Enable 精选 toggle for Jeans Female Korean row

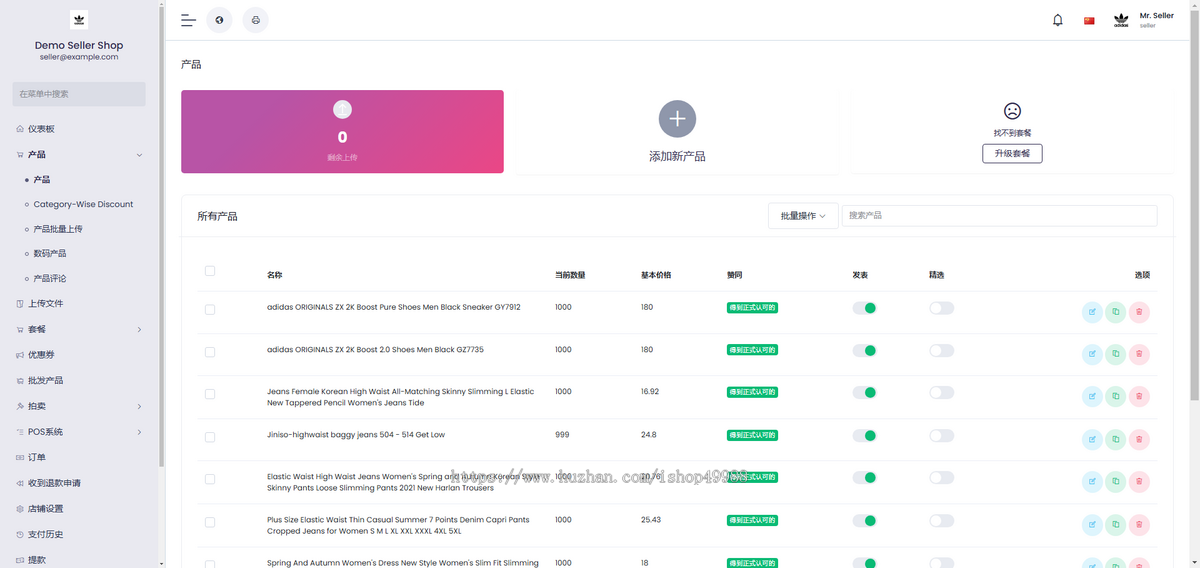pos(941,393)
